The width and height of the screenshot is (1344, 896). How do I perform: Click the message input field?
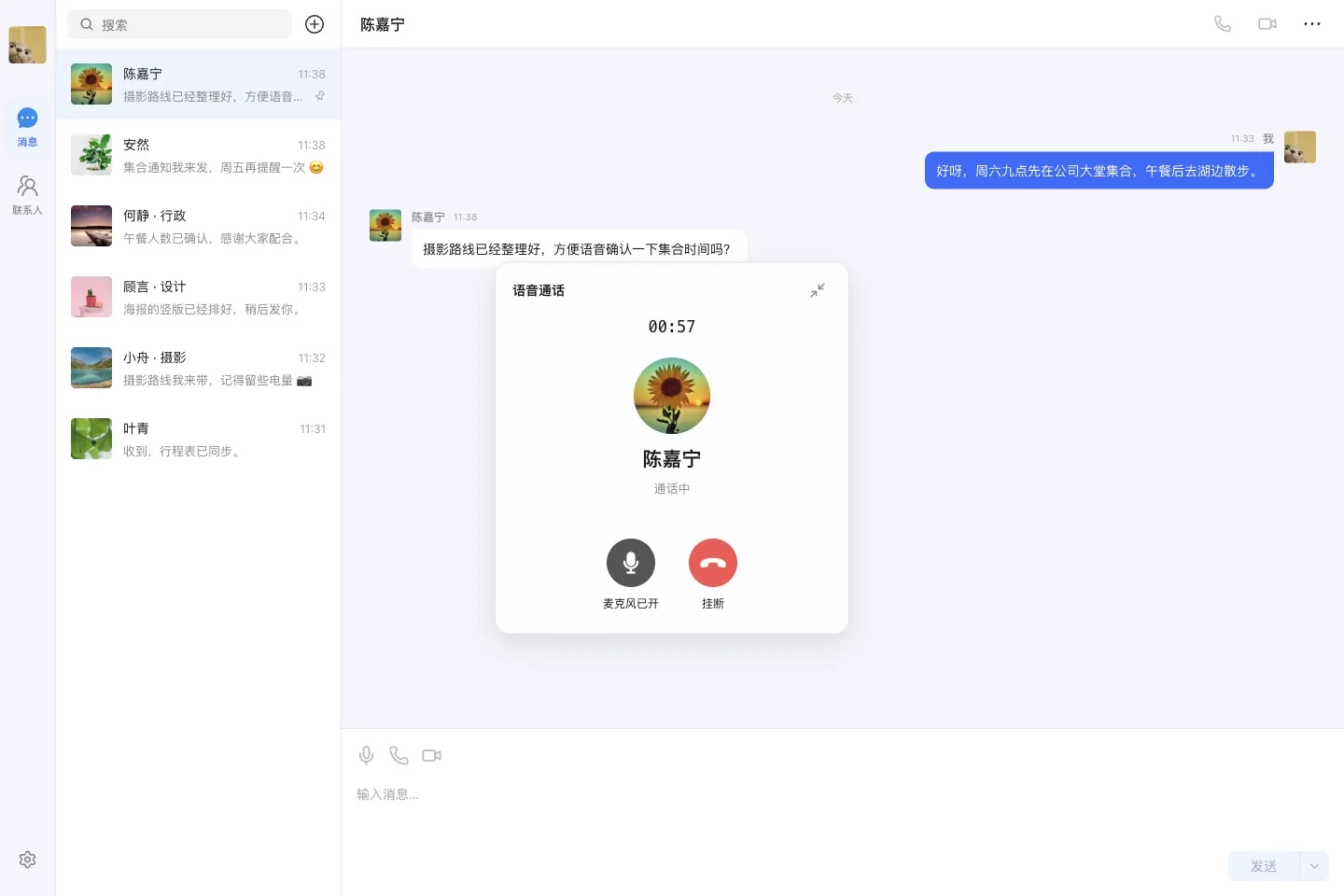842,810
